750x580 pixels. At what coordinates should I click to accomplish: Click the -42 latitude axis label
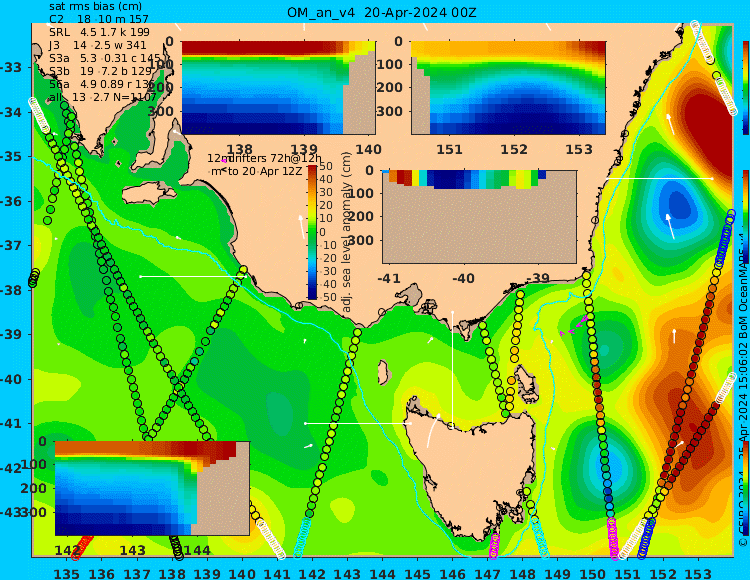(11, 468)
